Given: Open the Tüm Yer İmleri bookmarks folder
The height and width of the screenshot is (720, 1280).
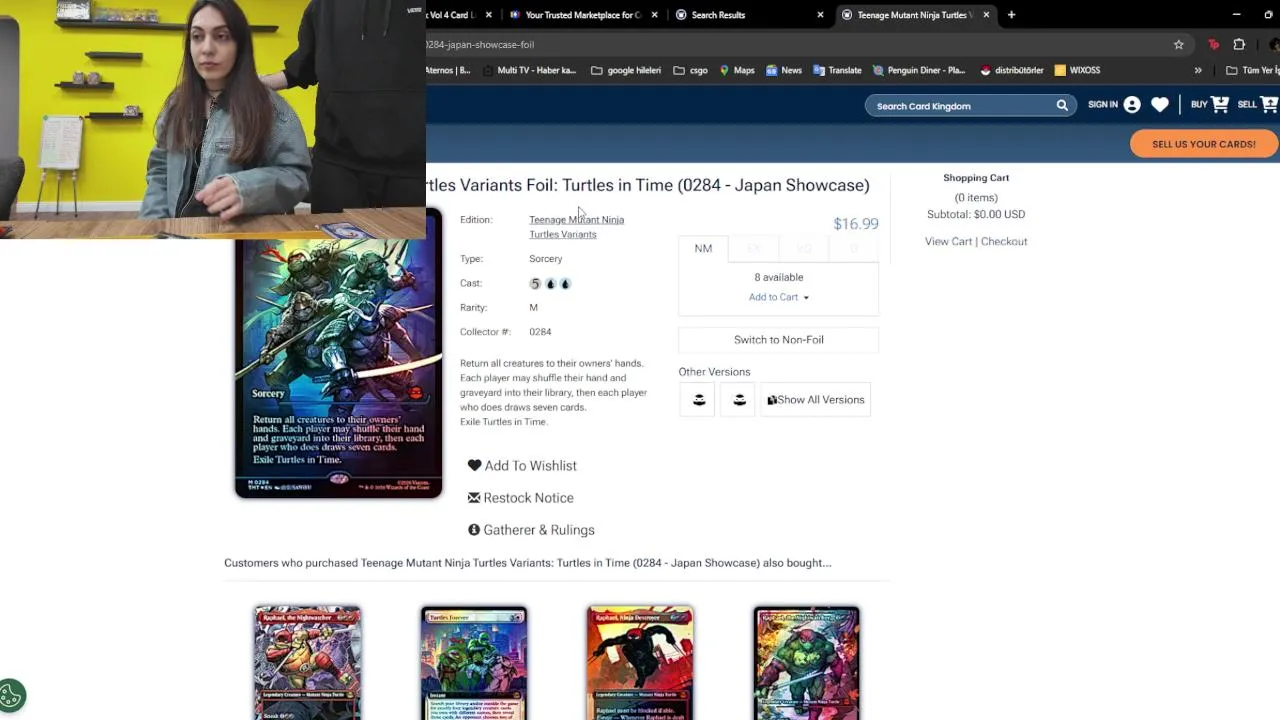Looking at the screenshot, I should point(1253,70).
